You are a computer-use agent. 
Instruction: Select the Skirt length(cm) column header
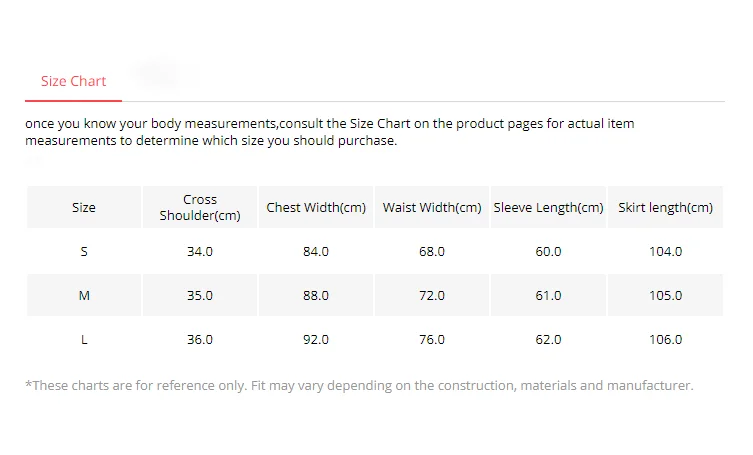(665, 208)
